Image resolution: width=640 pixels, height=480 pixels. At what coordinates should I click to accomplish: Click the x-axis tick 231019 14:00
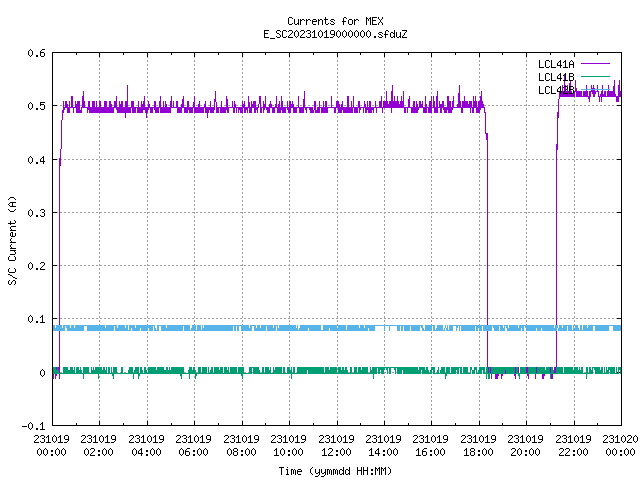click(383, 446)
